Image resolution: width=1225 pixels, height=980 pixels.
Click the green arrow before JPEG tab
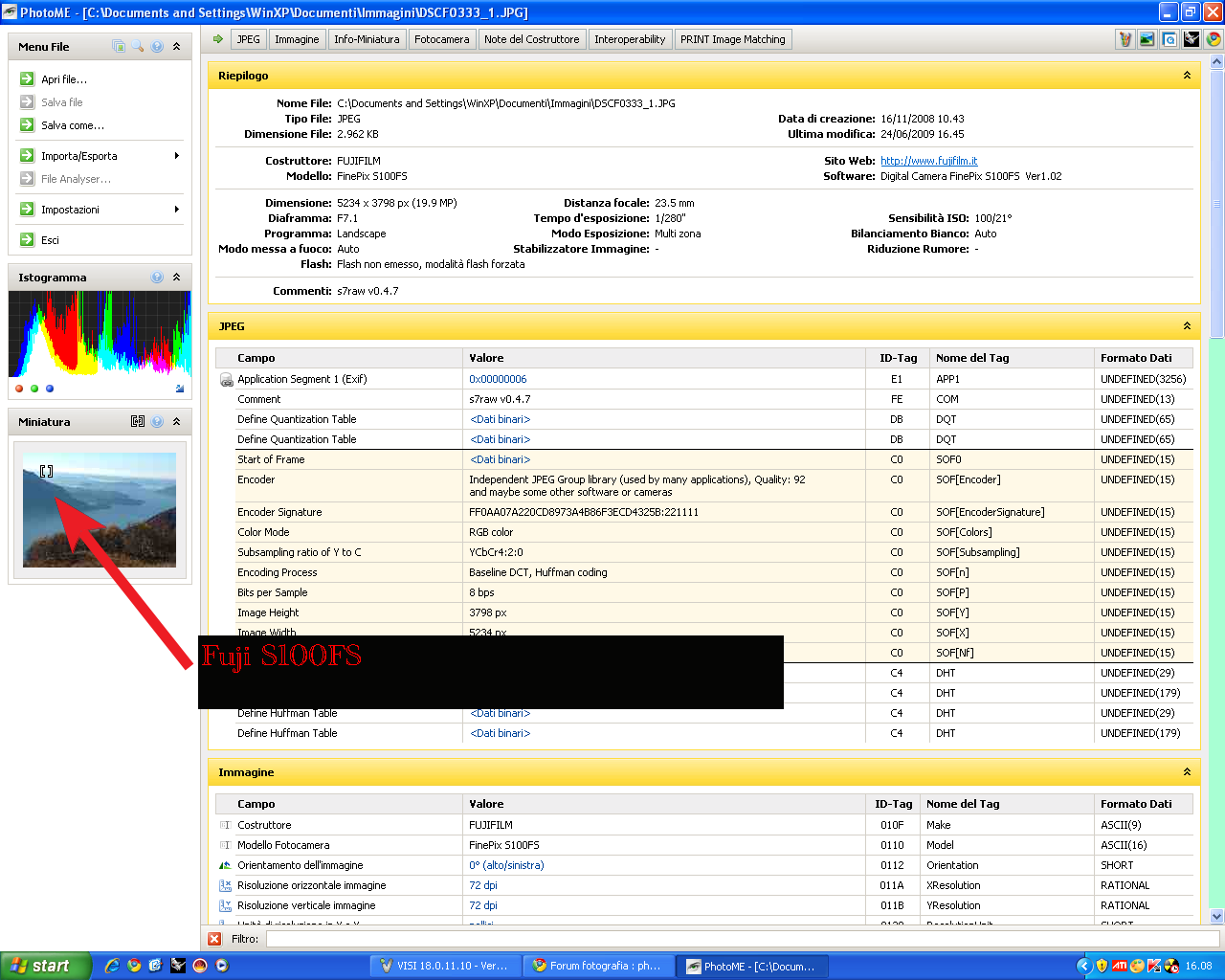(218, 39)
